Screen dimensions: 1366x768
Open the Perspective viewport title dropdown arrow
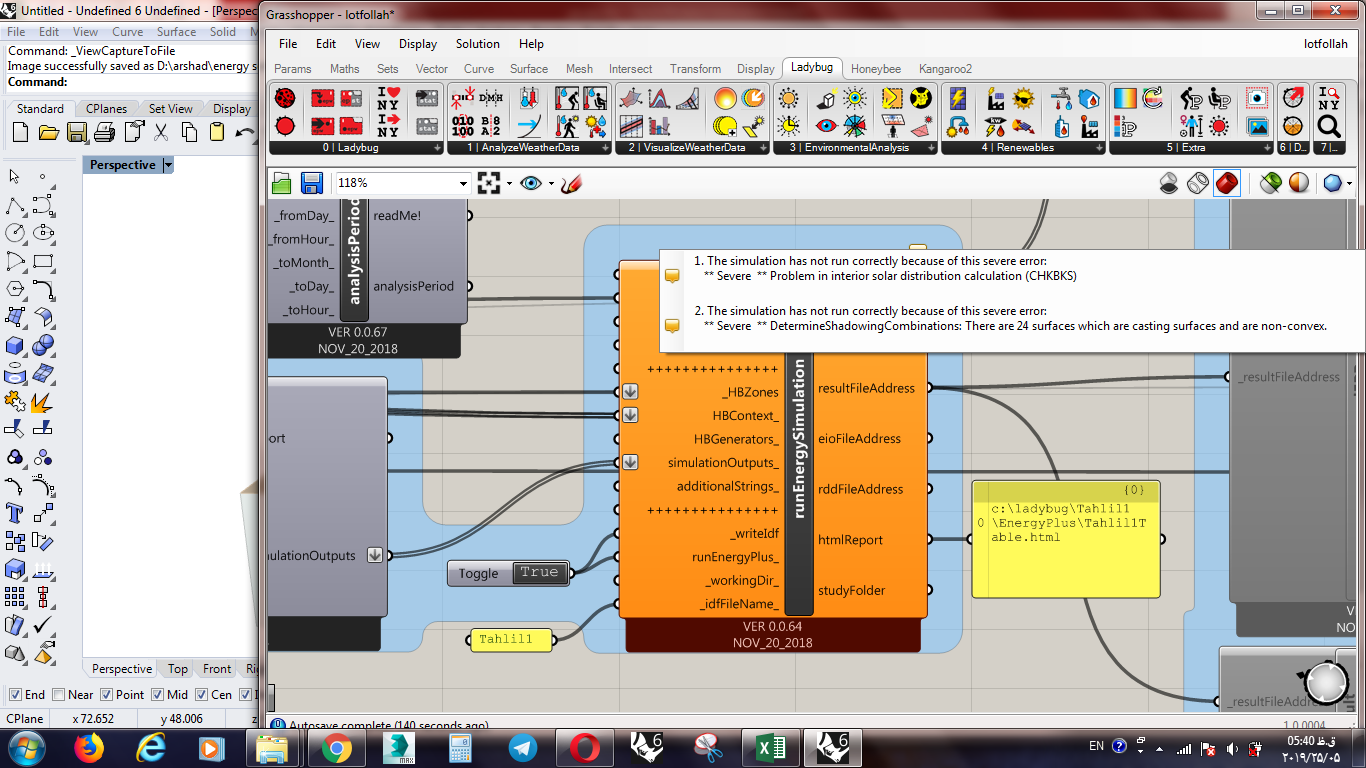[x=168, y=165]
